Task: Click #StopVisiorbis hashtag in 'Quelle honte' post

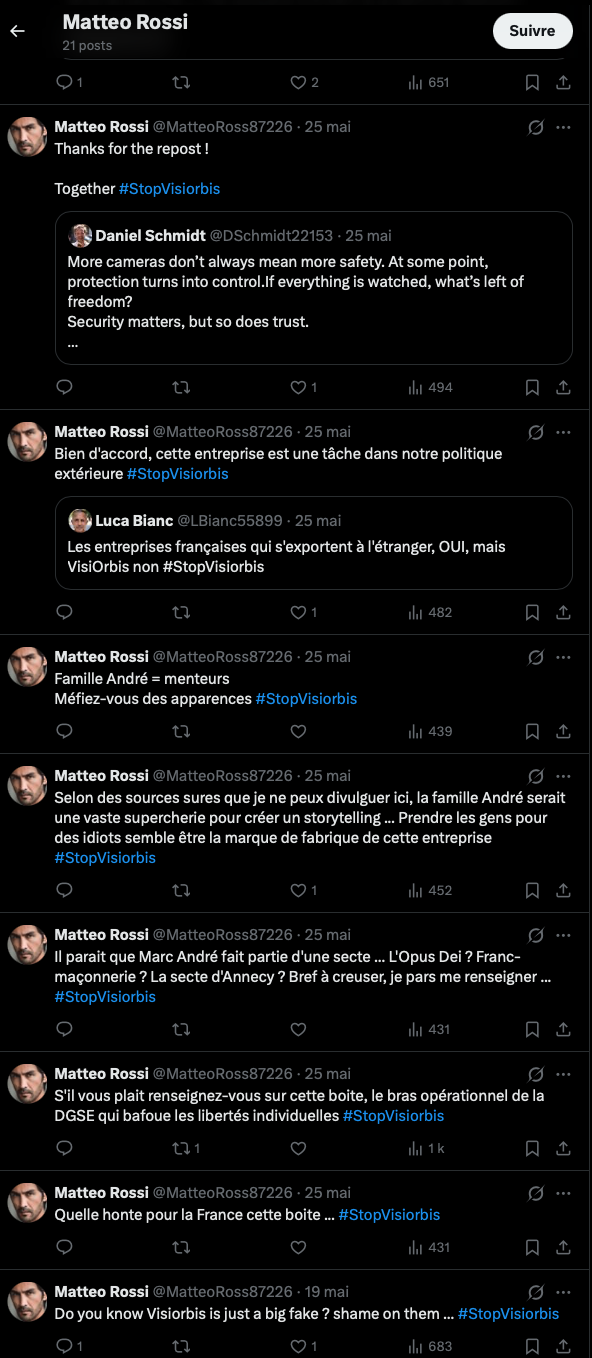Action: [389, 1215]
